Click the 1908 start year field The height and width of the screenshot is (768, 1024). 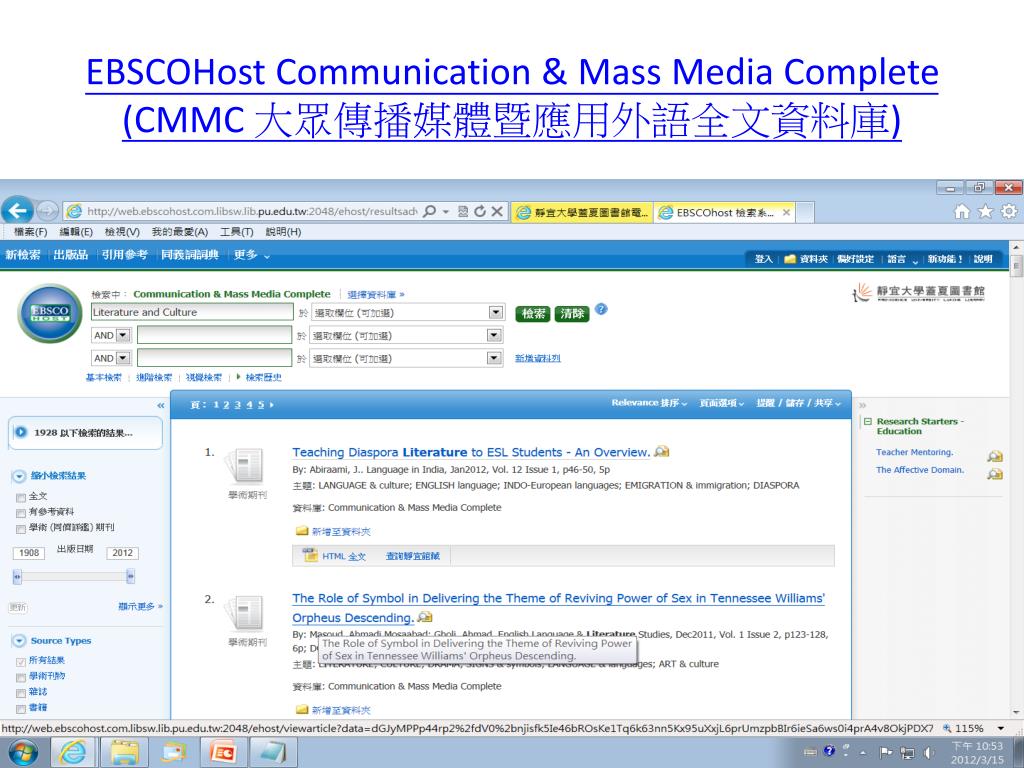point(29,552)
